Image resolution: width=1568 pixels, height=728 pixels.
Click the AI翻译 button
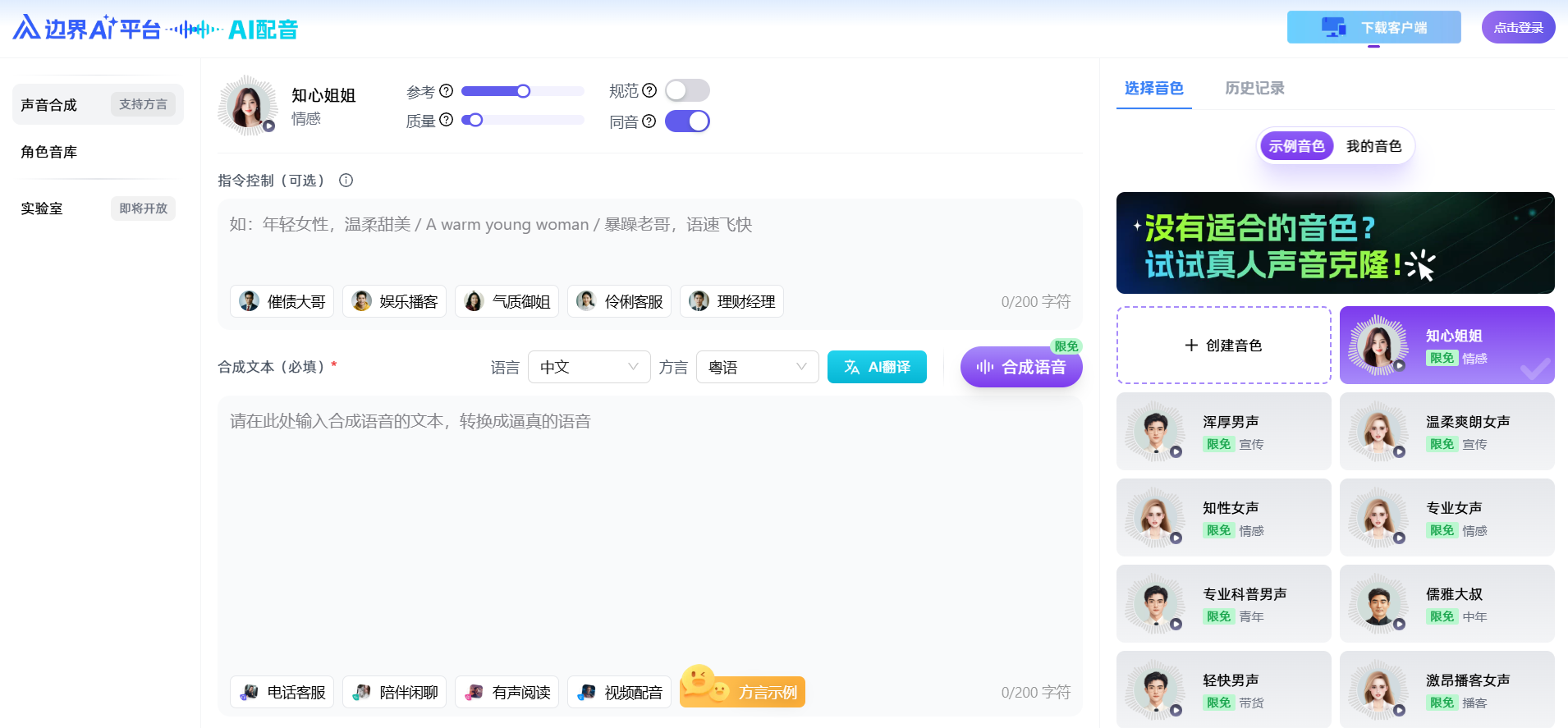tap(877, 367)
